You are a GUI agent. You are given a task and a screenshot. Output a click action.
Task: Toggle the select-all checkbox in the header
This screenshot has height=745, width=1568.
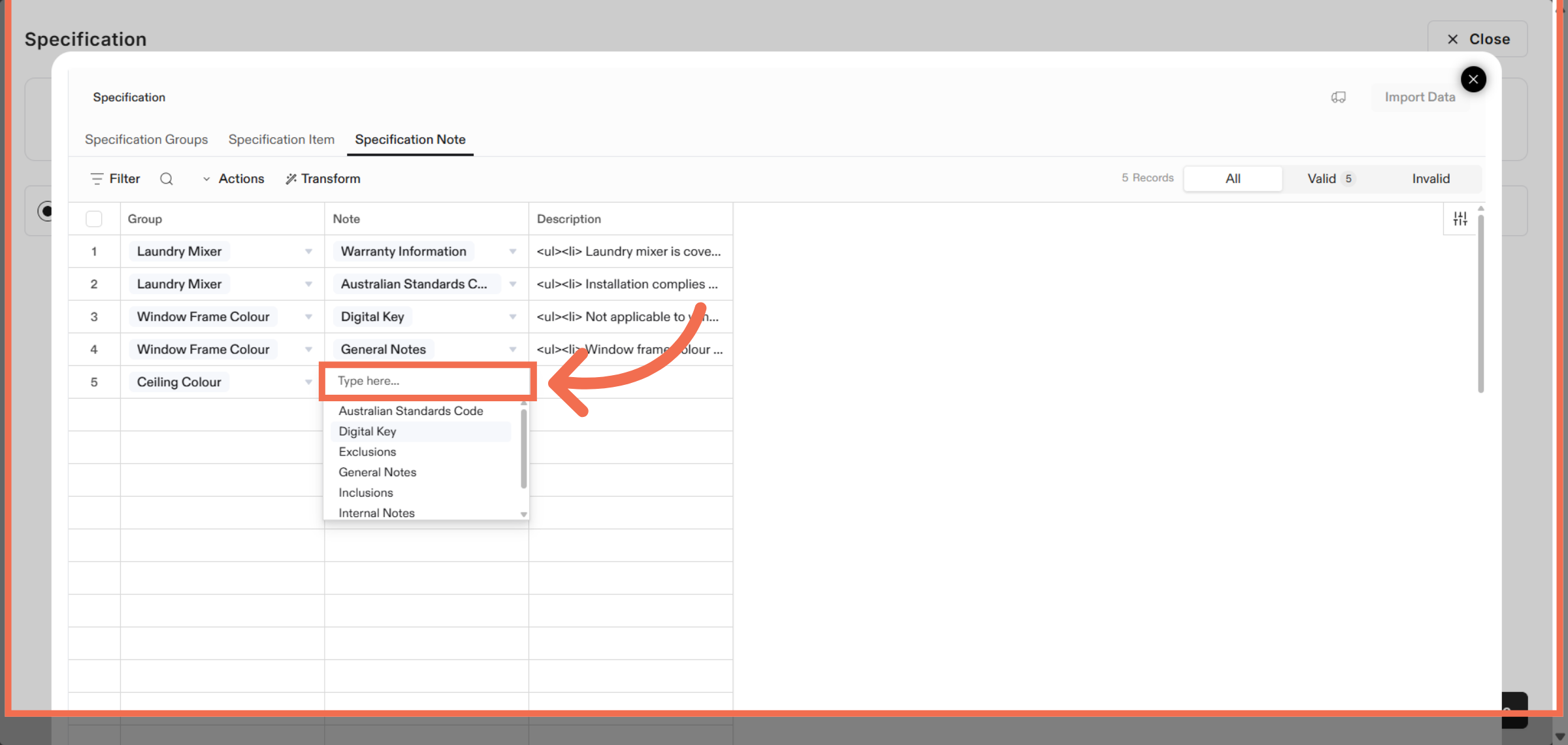[x=93, y=218]
